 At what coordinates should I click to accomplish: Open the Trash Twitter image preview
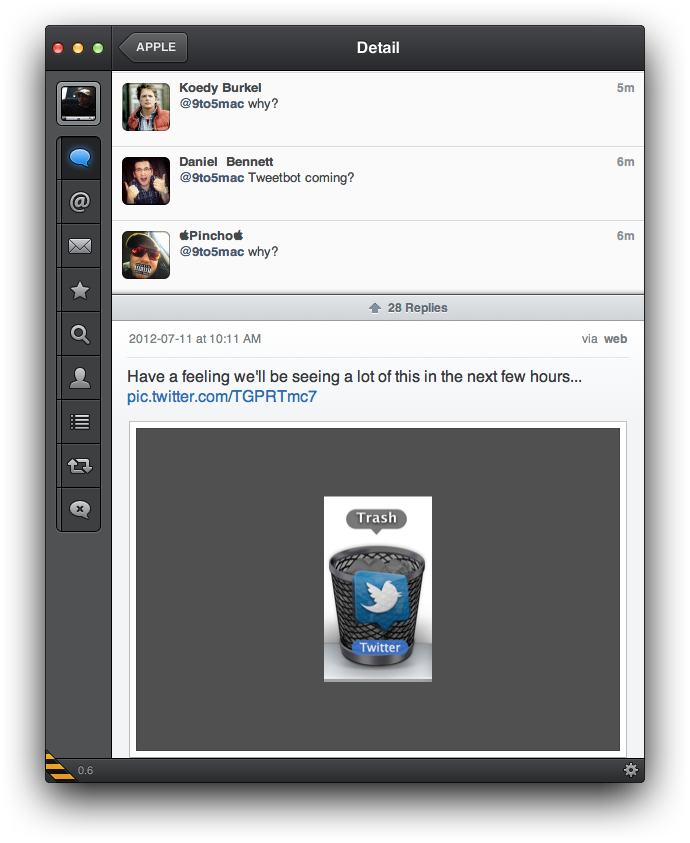pyautogui.click(x=378, y=589)
